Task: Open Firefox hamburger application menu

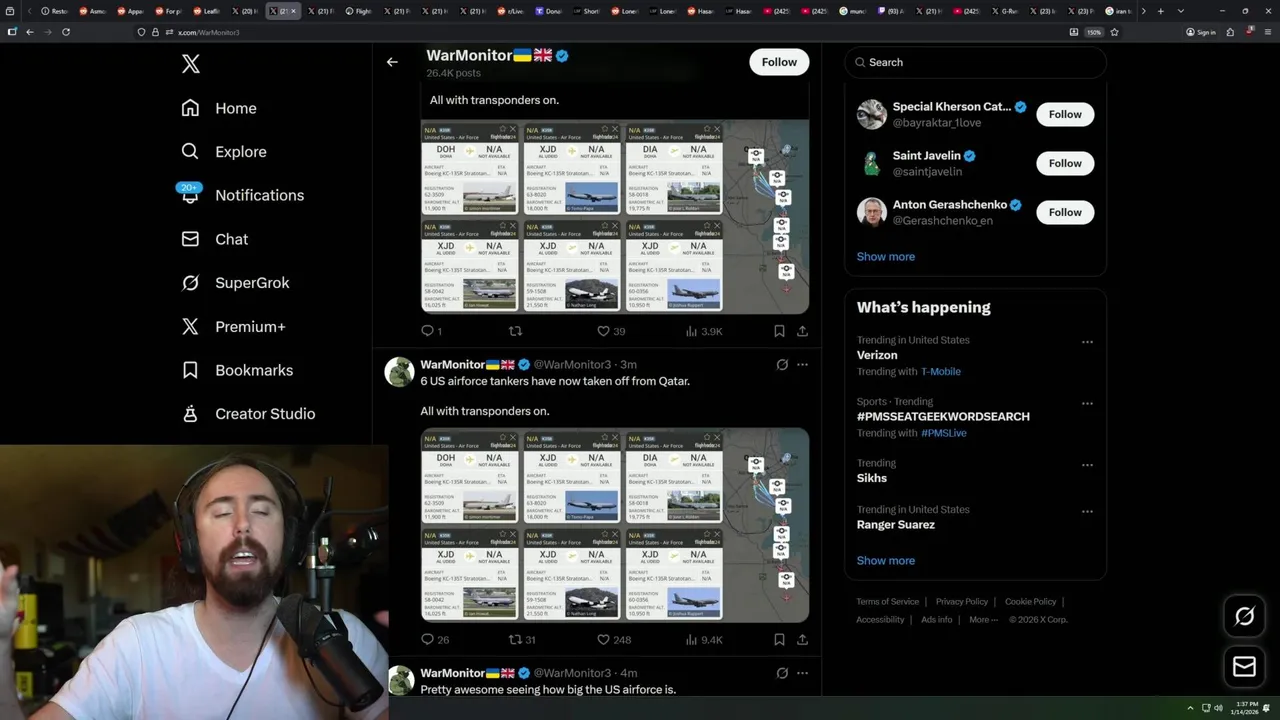Action: pyautogui.click(x=1267, y=32)
